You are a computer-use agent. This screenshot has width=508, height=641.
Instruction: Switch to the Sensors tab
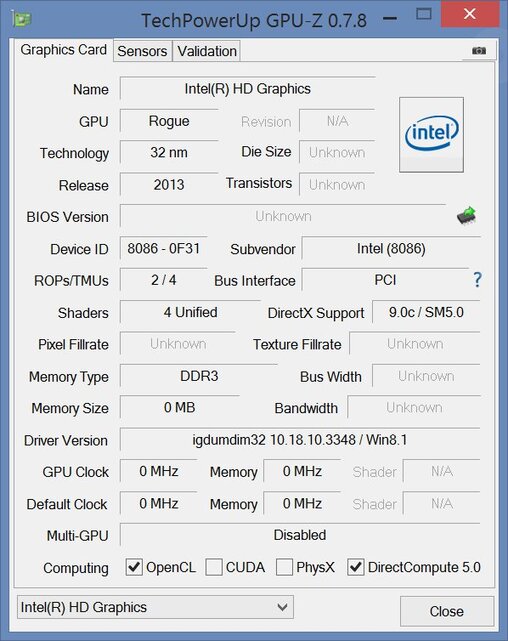142,51
